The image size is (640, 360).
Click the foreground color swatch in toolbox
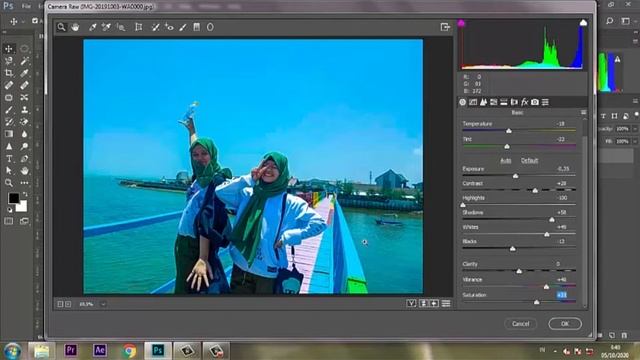[13, 198]
